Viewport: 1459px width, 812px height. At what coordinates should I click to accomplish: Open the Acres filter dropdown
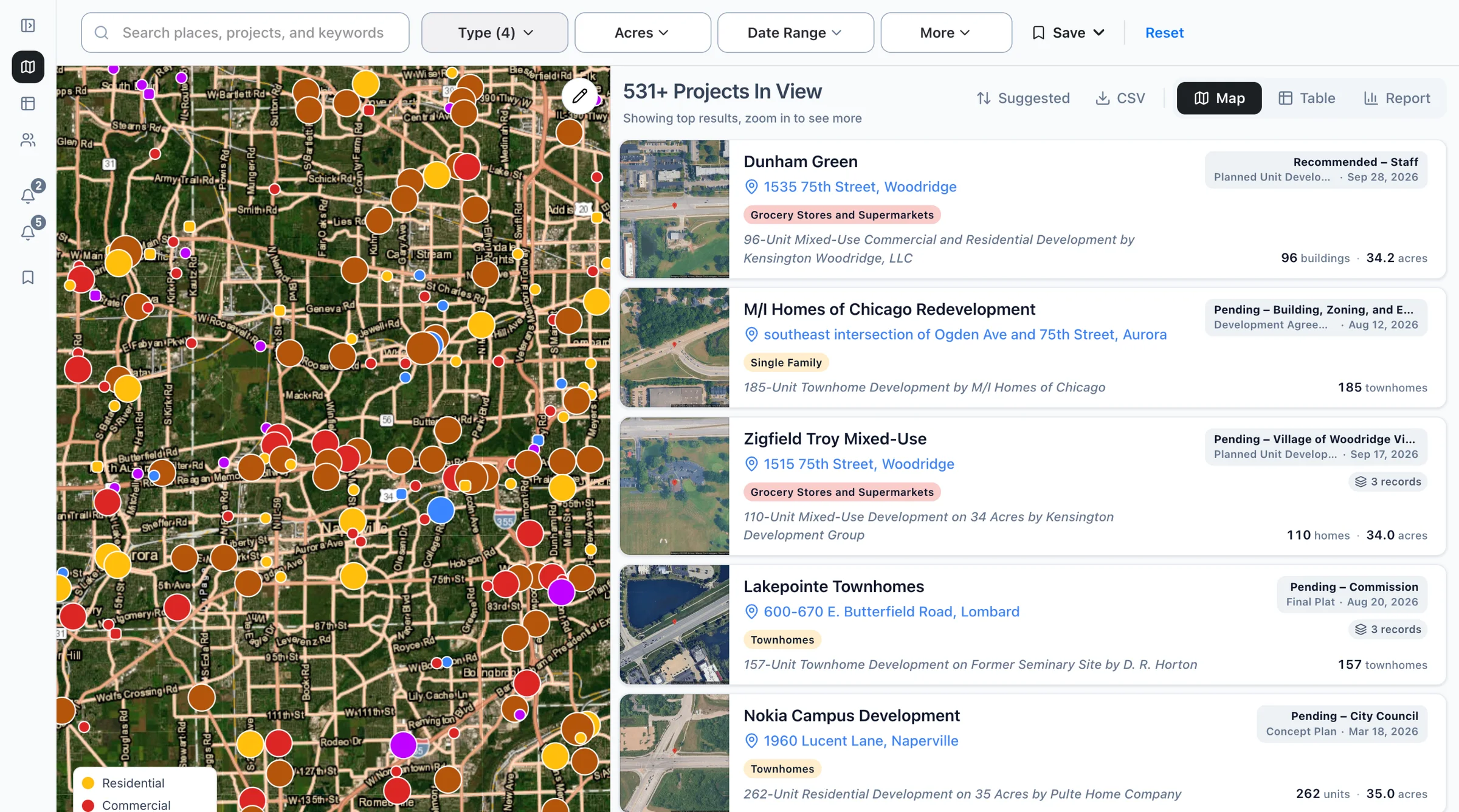pos(643,33)
